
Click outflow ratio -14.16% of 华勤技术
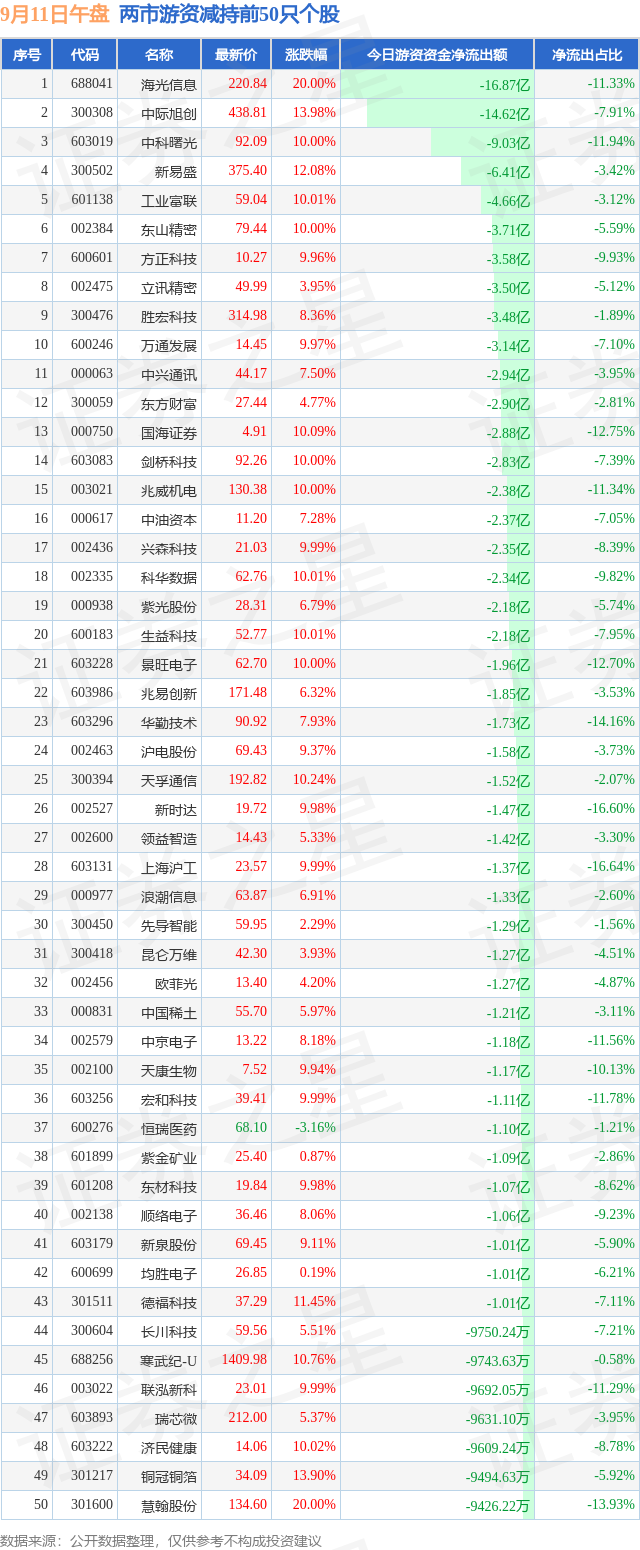(611, 722)
